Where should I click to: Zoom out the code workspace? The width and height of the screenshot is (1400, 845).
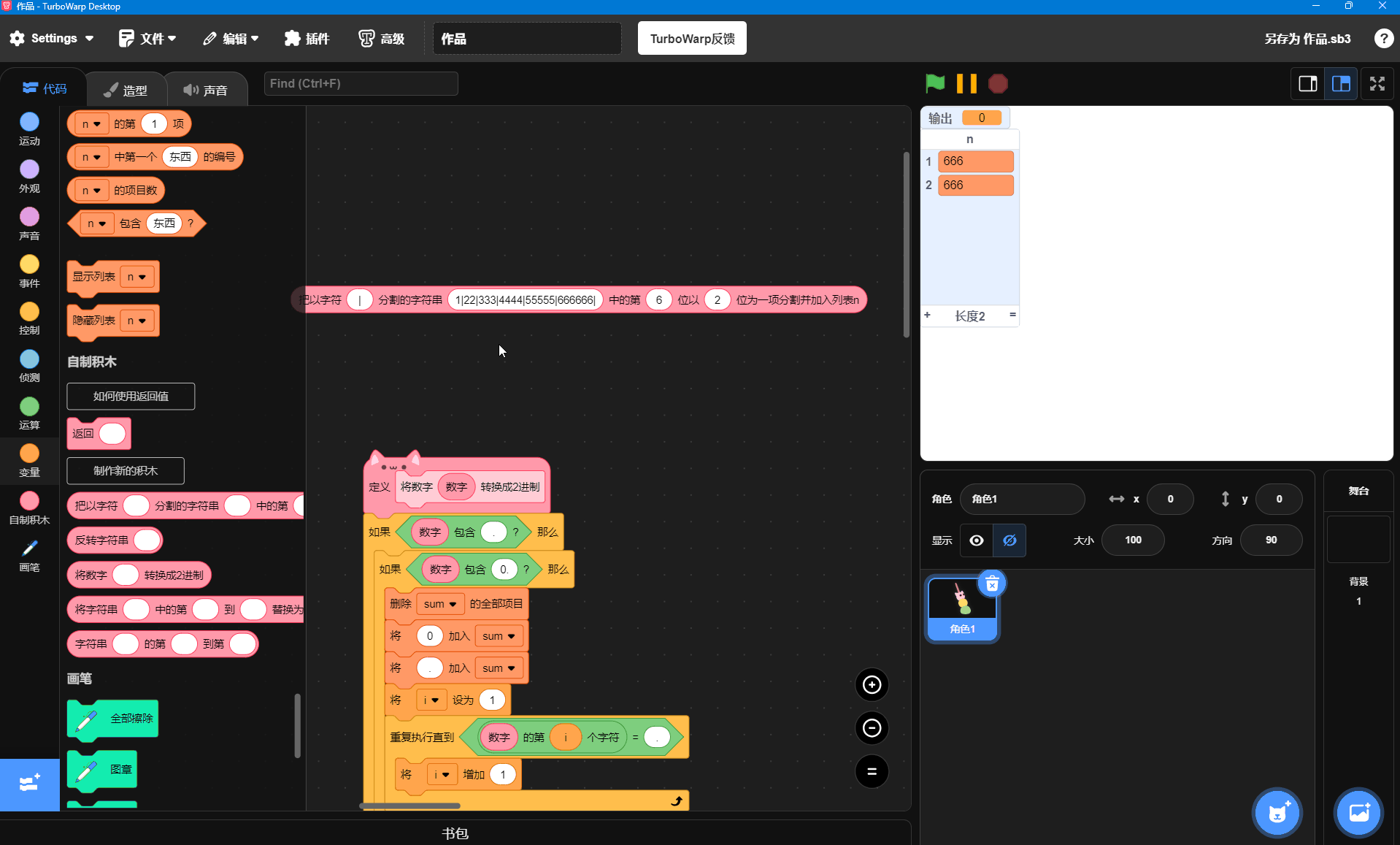(x=872, y=727)
